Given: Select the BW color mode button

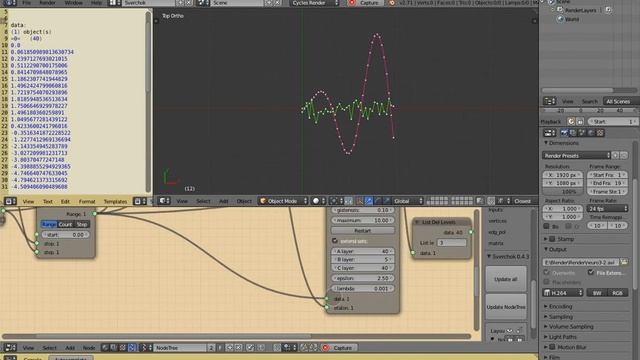Looking at the screenshot, I should click(x=597, y=293).
